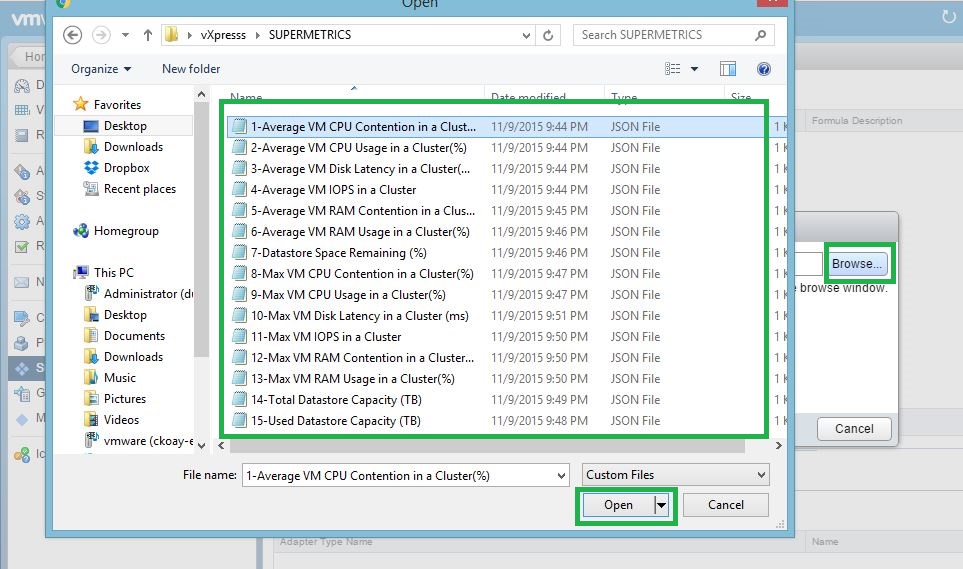
Task: Click the Open button
Action: click(x=618, y=505)
